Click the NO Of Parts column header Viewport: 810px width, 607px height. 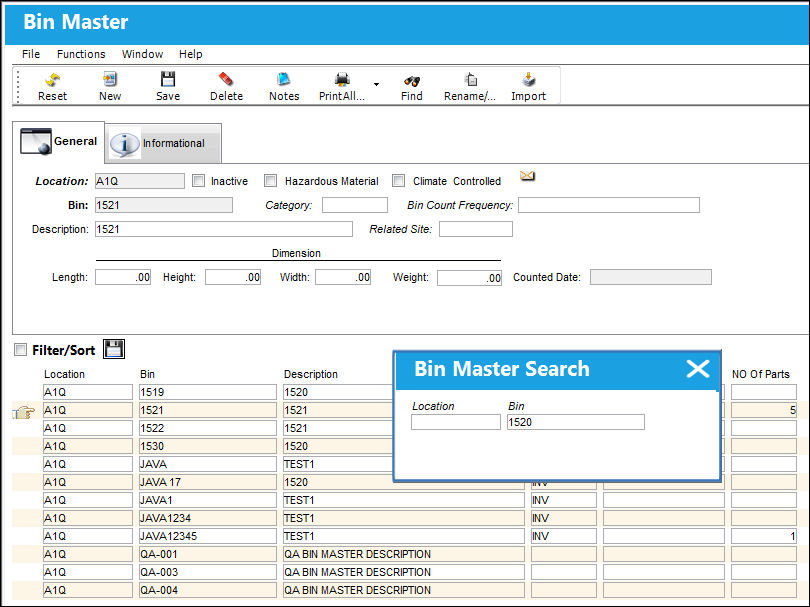[760, 374]
